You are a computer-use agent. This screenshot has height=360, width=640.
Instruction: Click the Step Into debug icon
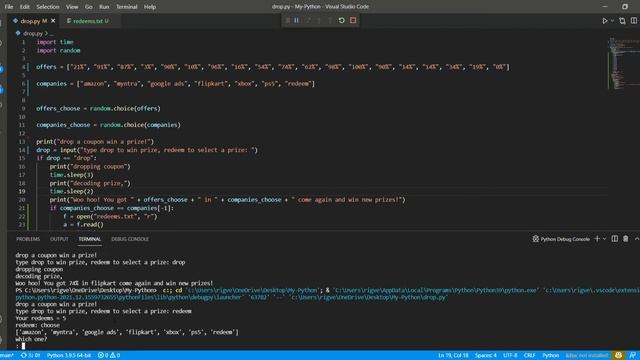(x=319, y=20)
